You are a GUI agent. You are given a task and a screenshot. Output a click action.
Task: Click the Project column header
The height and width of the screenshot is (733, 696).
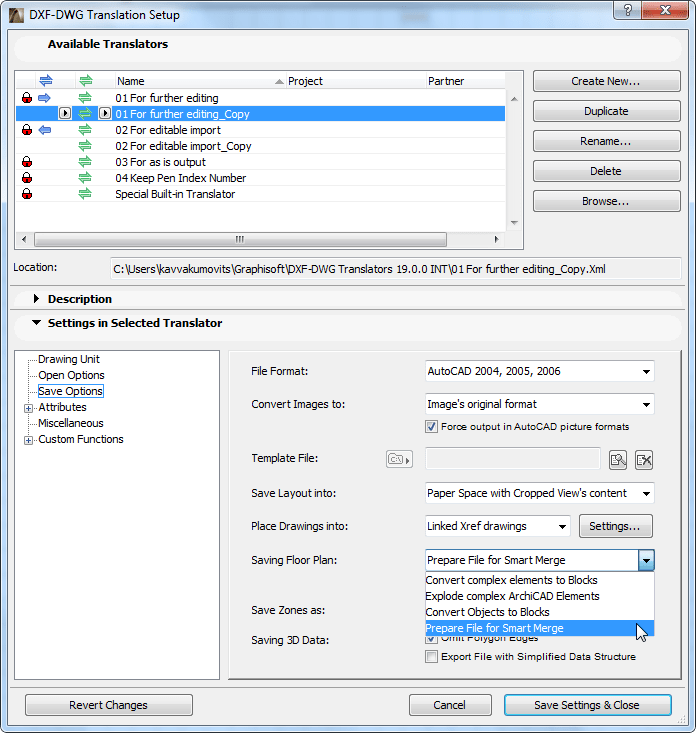(x=356, y=81)
